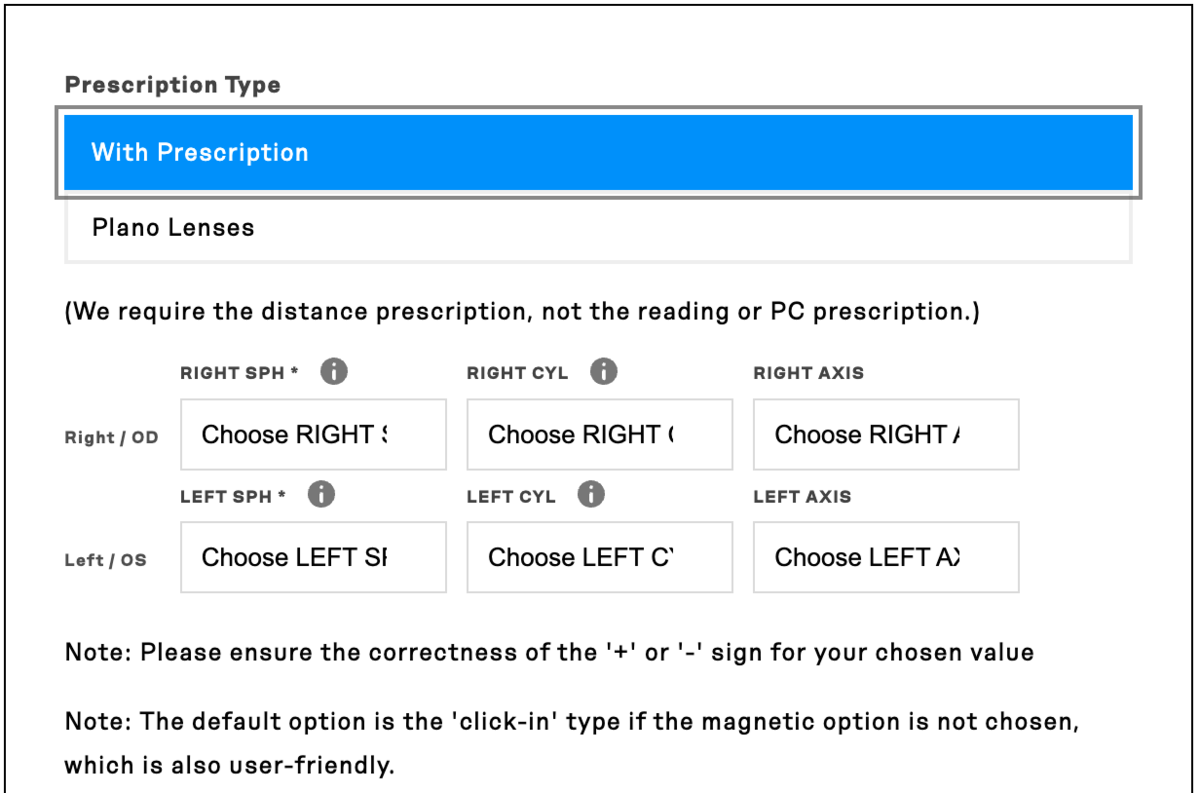This screenshot has height=793, width=1200.
Task: Tap the LEFT CYL information icon
Action: pyautogui.click(x=591, y=494)
